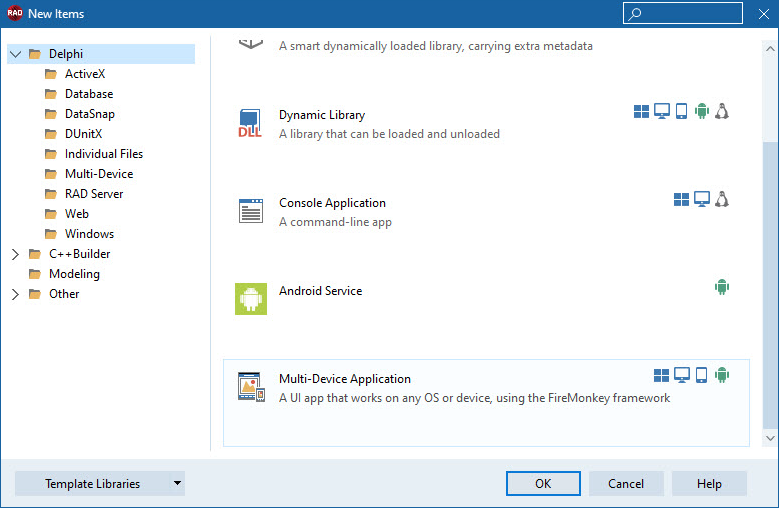Expand the Other tree node
The width and height of the screenshot is (779, 508).
pyautogui.click(x=15, y=294)
